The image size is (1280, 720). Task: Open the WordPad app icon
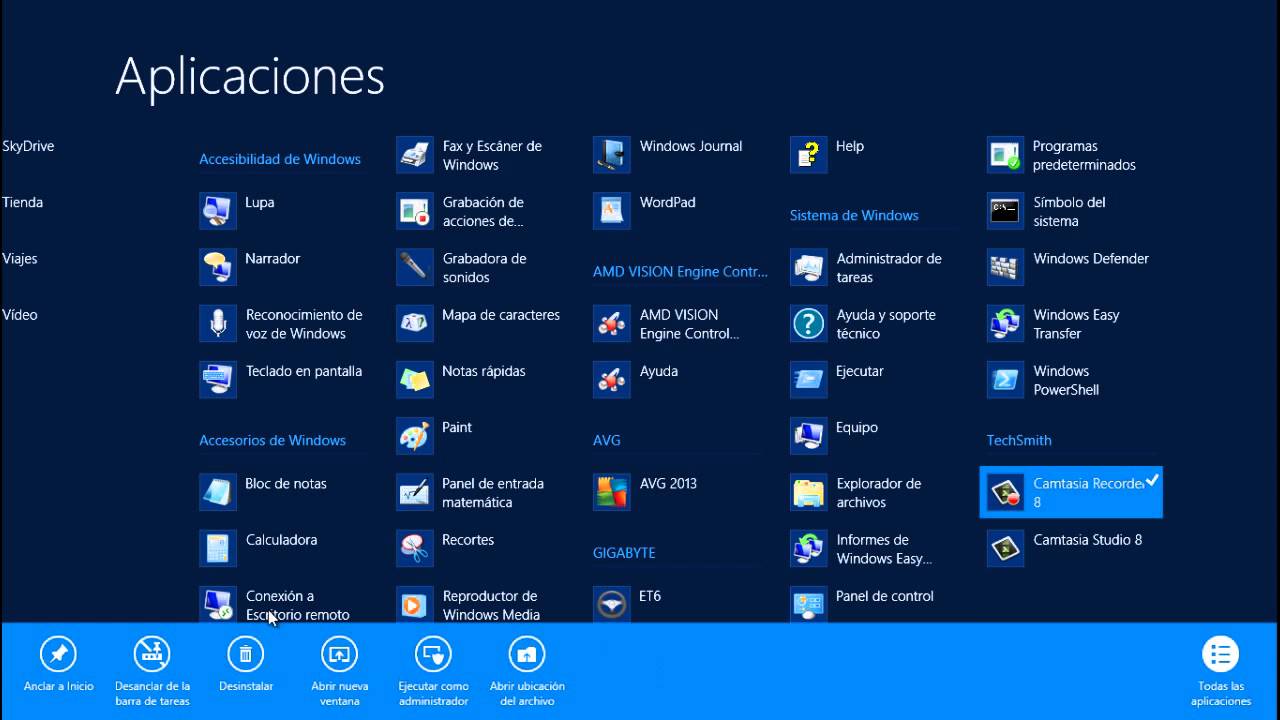[612, 211]
